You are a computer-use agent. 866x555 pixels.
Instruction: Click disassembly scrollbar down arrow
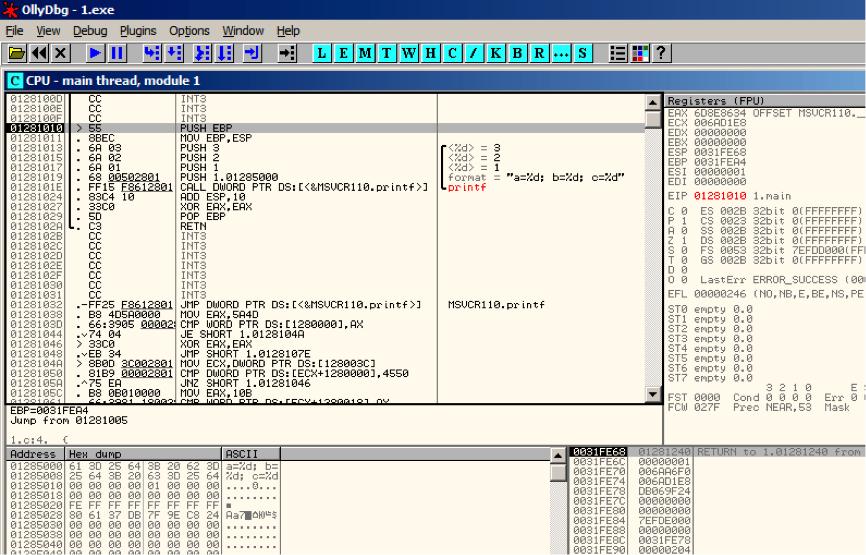[653, 394]
